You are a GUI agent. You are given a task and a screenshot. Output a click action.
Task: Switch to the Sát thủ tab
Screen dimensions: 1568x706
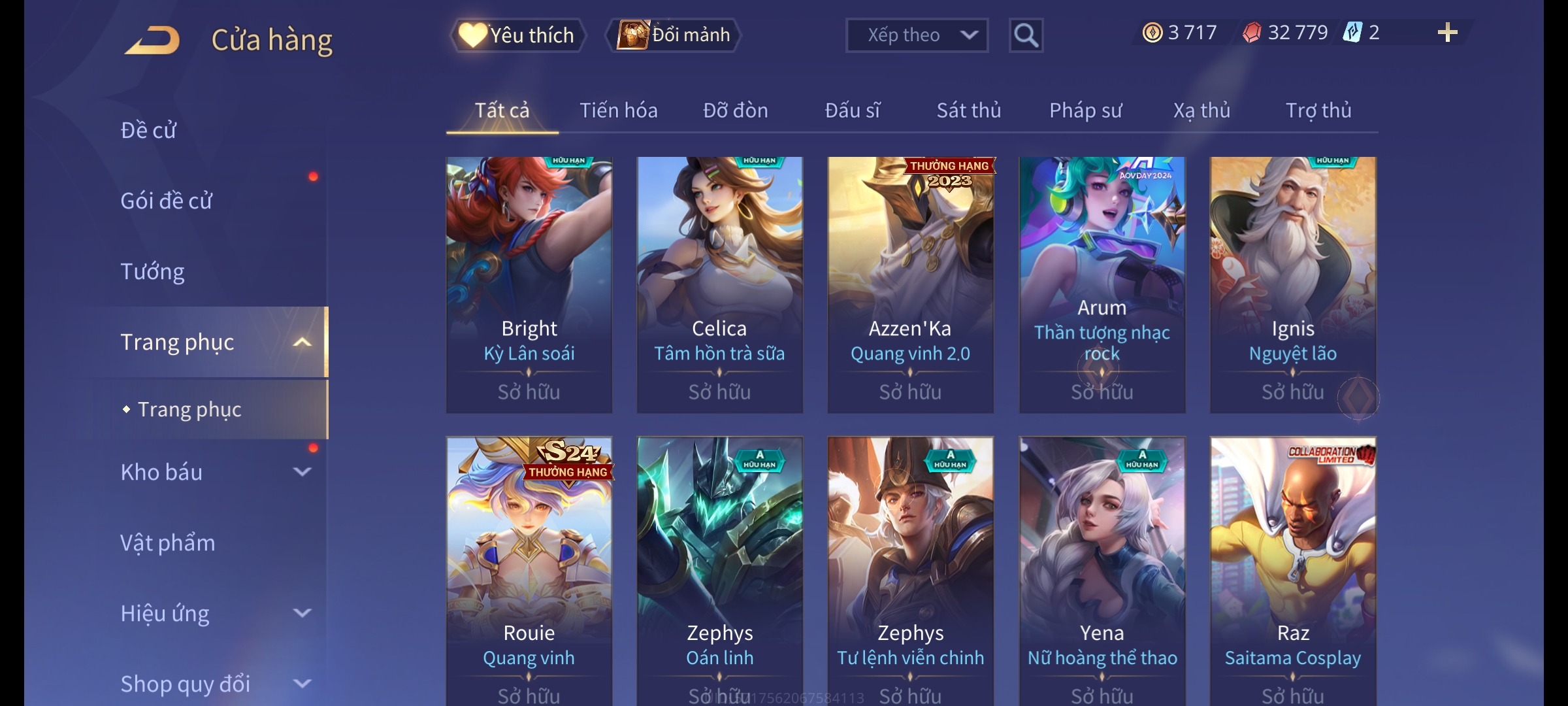coord(969,110)
